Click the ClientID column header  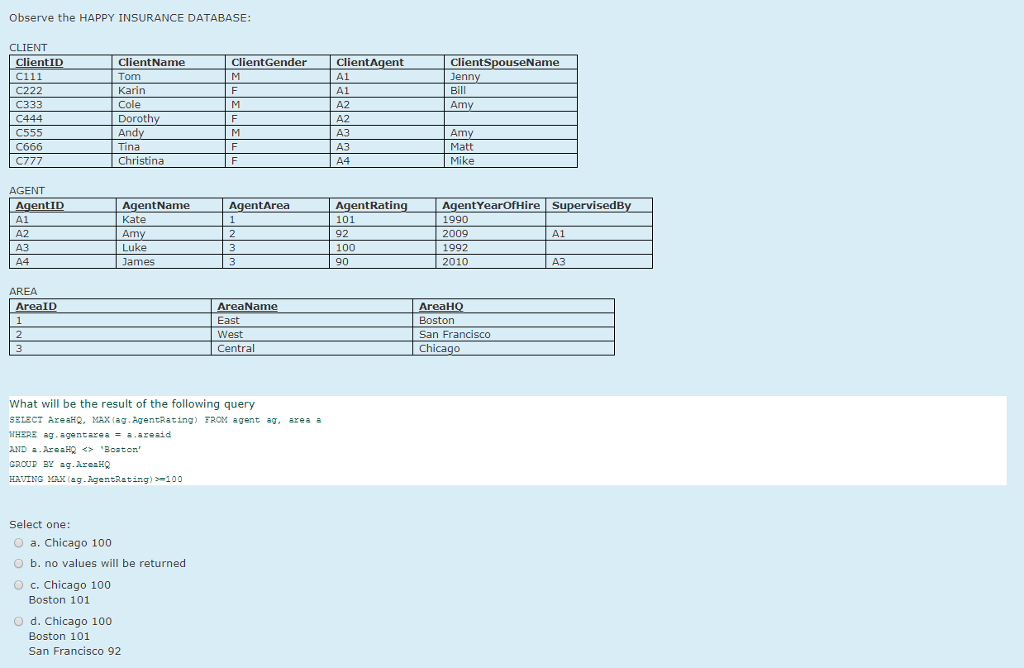(x=40, y=62)
